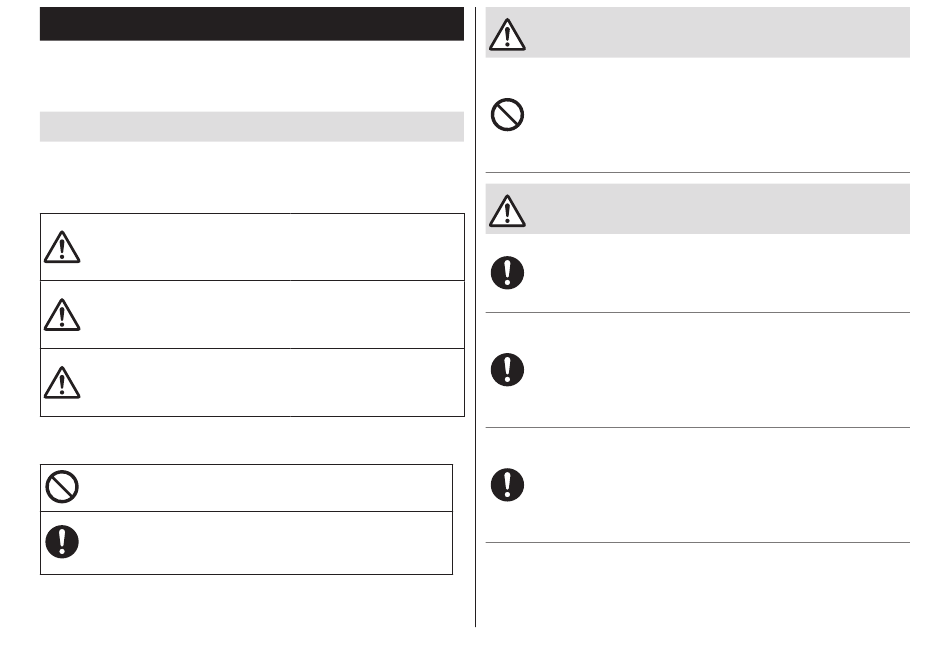
Task: Select the prohibition circle in the lower-left table
Action: tap(62, 486)
